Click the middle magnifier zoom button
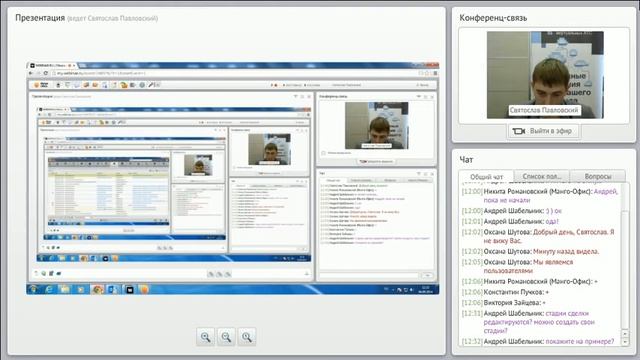640x360 pixels. pyautogui.click(x=226, y=337)
